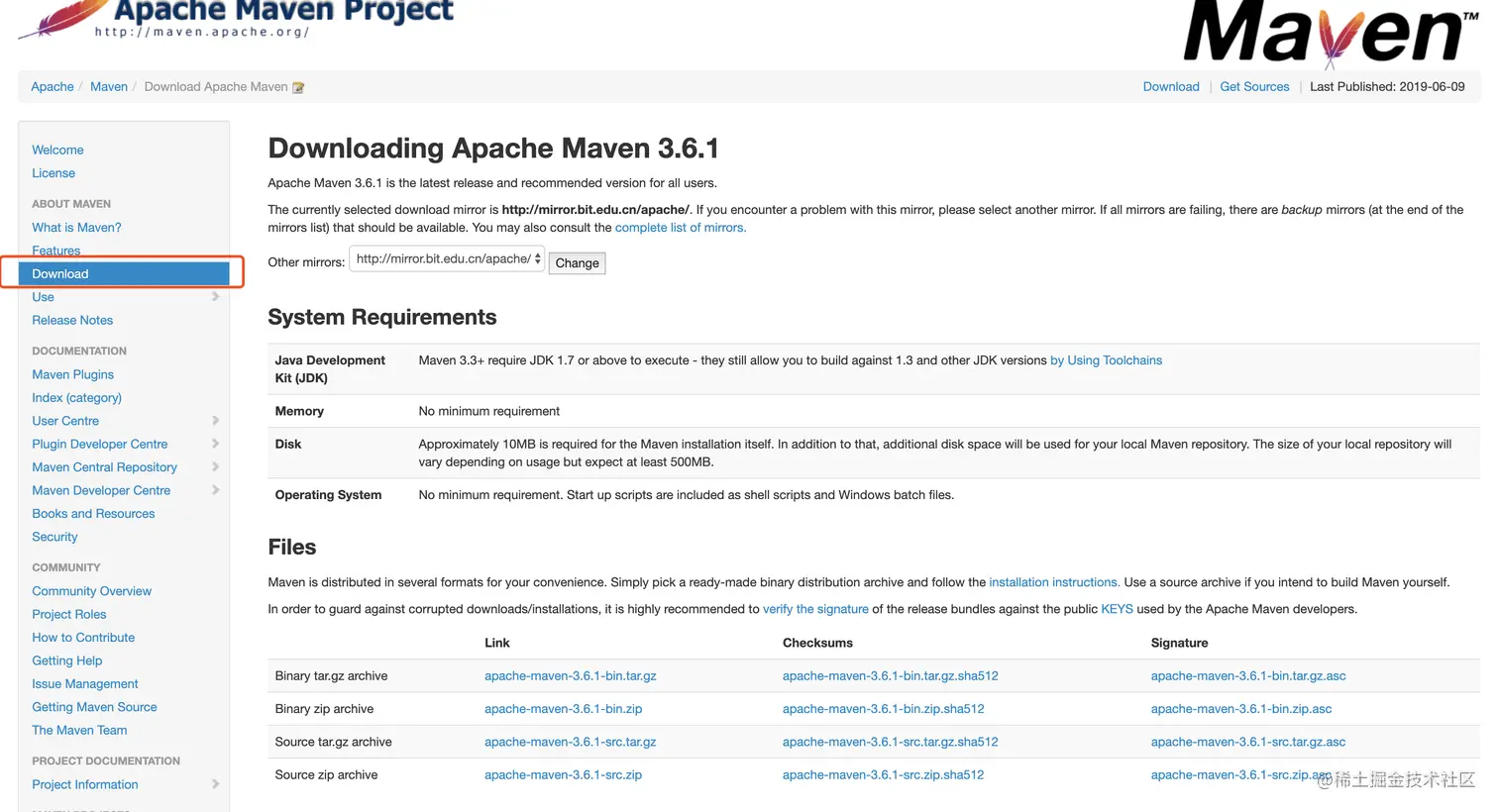
Task: Expand the Plugin Developer Centre arrow
Action: (x=215, y=444)
